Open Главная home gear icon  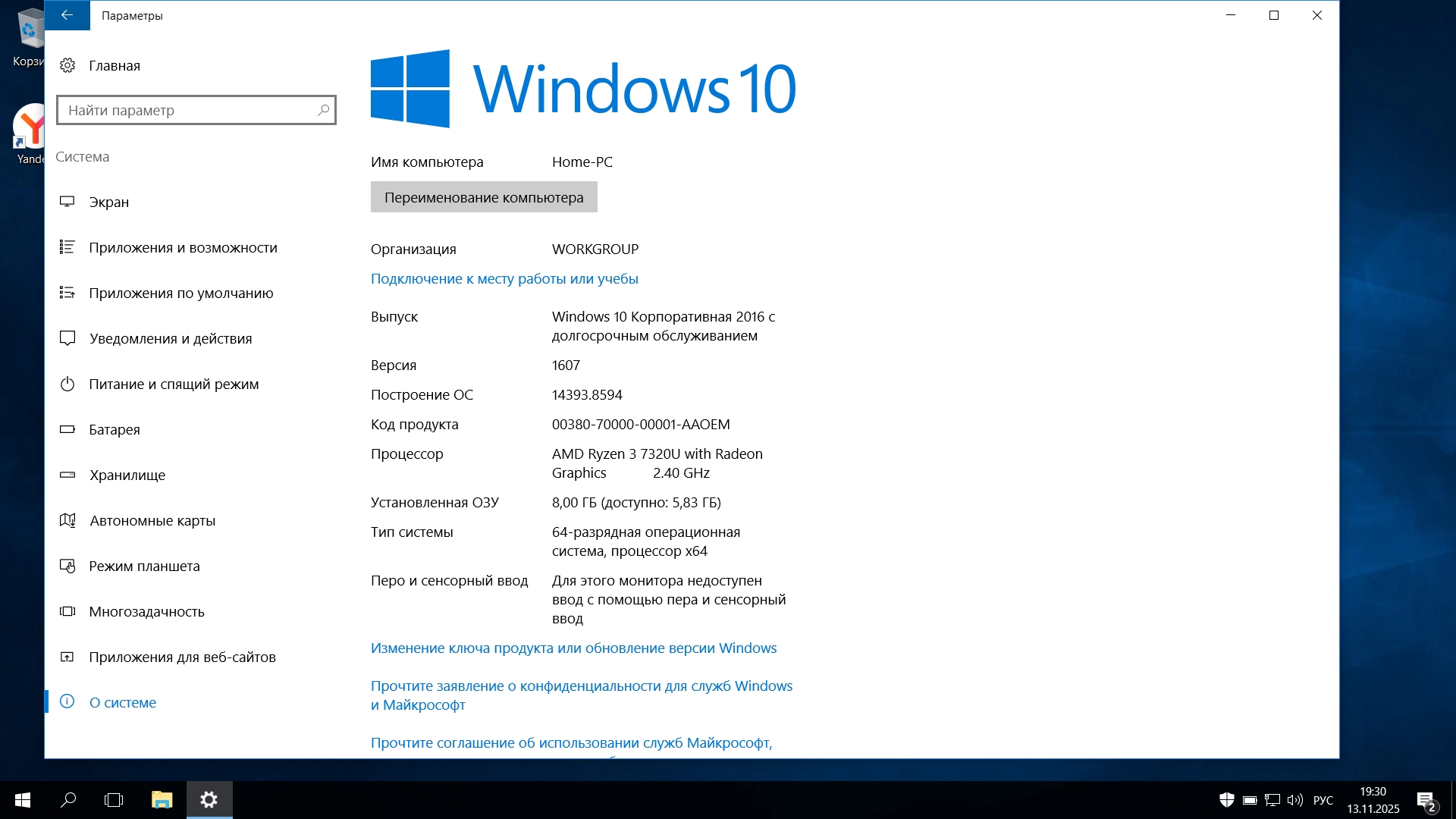point(67,66)
